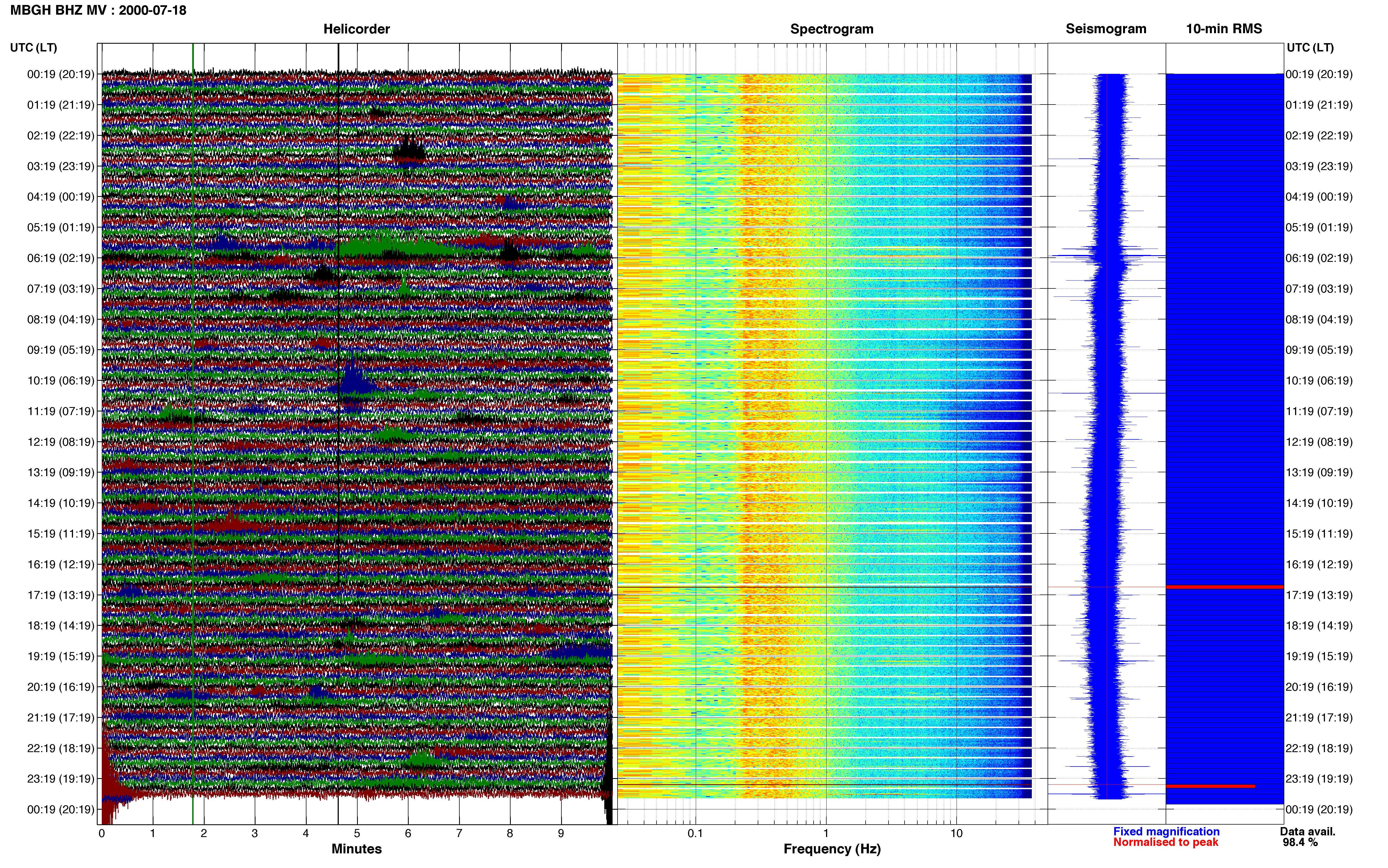1388x868 pixels.
Task: Click the plot title MBGH BHZ MV : 2000-07-18
Action: (x=98, y=10)
